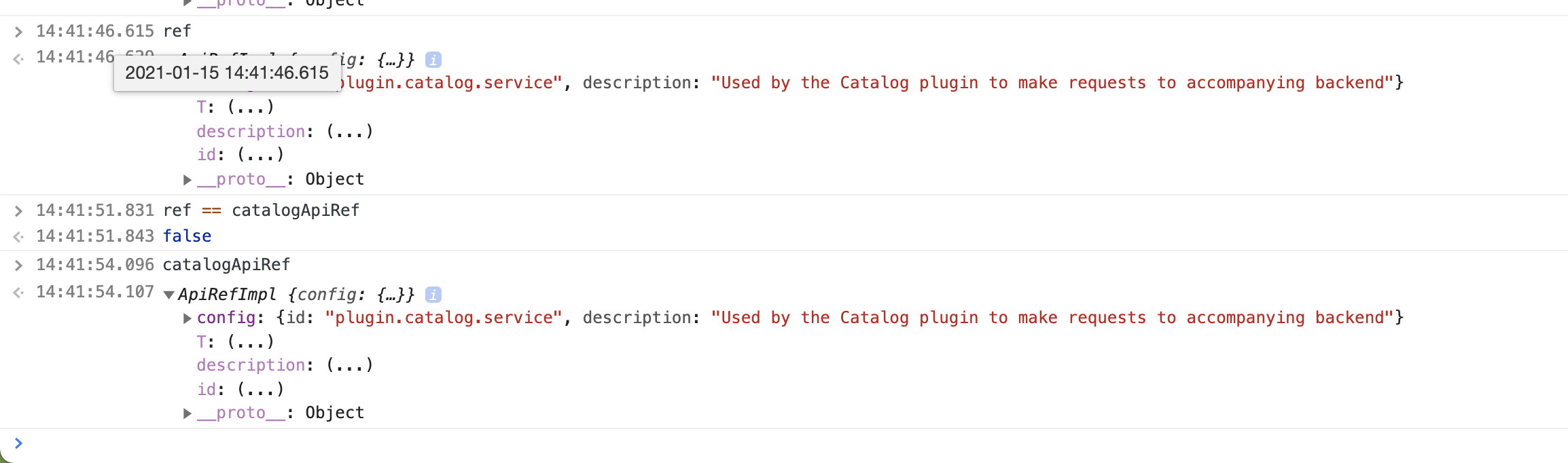This screenshot has width=1568, height=463.
Task: Click the plugin.catalog.service id string
Action: 442,317
